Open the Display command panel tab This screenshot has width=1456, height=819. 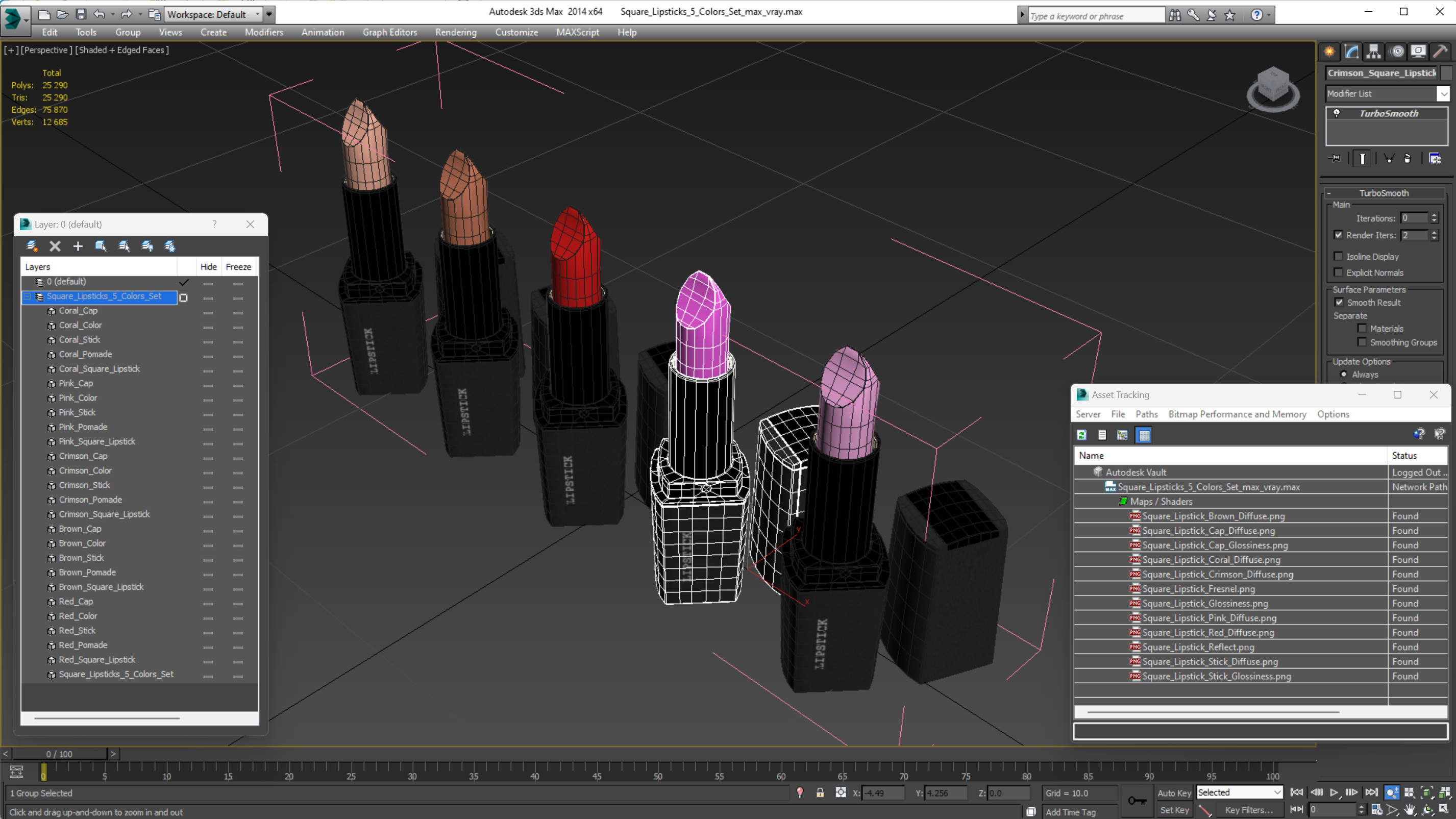1418,52
